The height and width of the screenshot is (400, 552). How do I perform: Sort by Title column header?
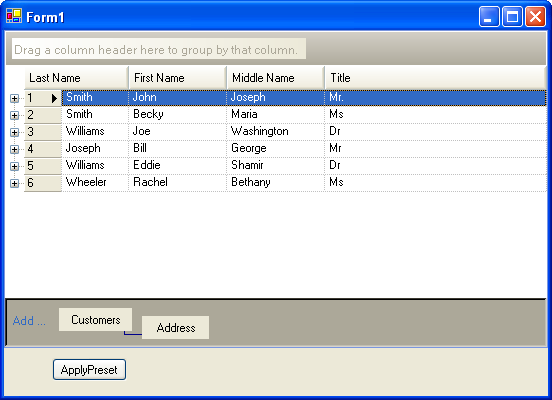435,78
